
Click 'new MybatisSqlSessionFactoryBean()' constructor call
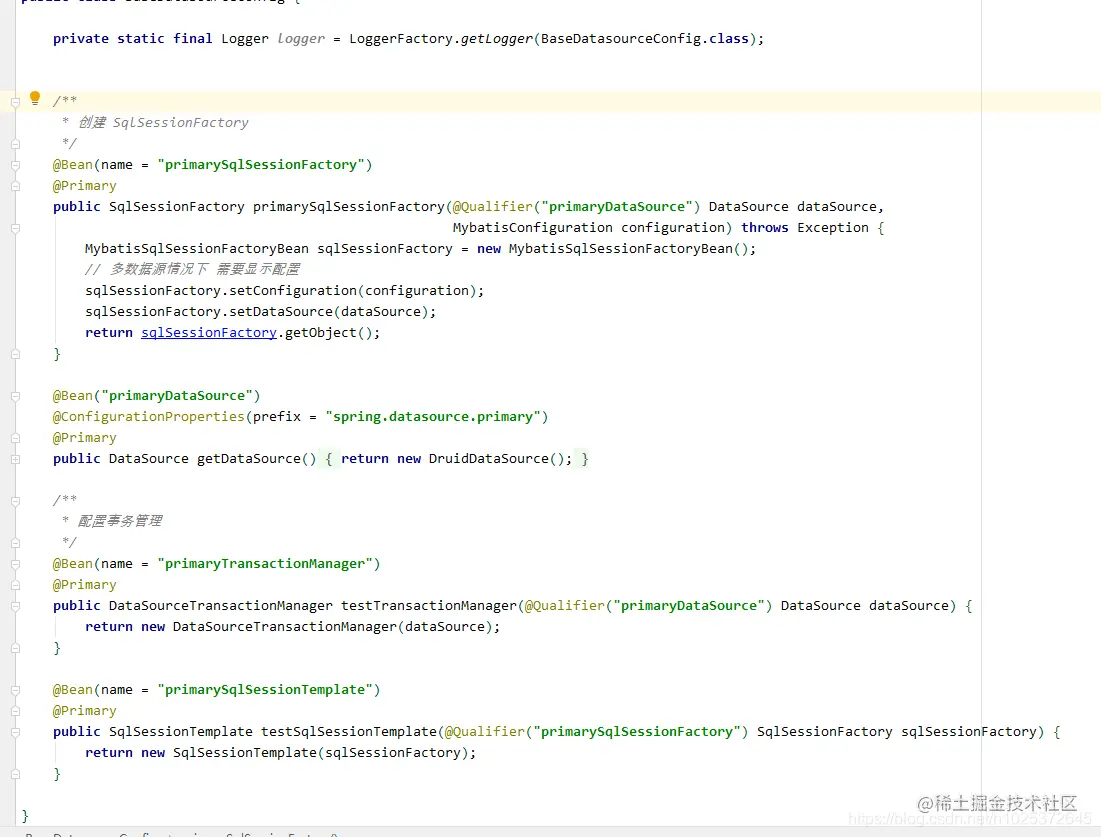click(614, 249)
